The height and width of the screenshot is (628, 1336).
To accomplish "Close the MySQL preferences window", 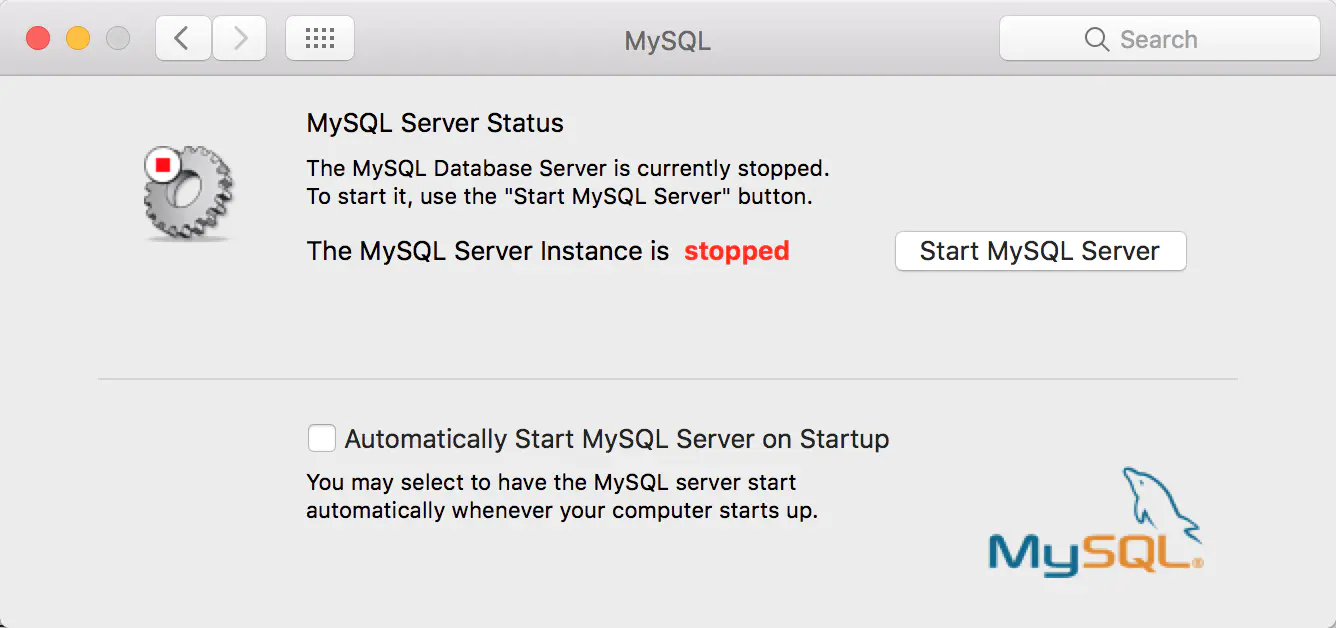I will point(38,39).
